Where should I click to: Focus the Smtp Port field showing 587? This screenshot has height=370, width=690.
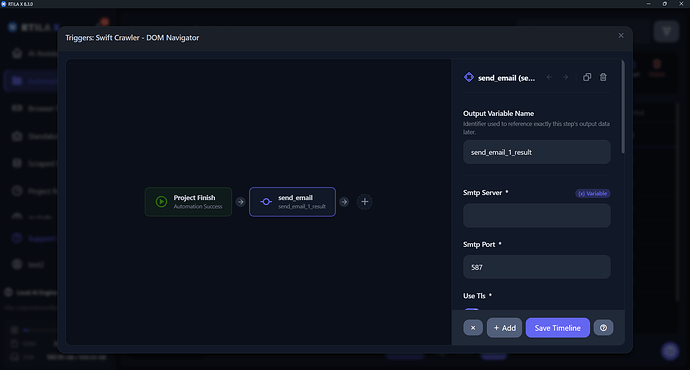click(x=537, y=267)
